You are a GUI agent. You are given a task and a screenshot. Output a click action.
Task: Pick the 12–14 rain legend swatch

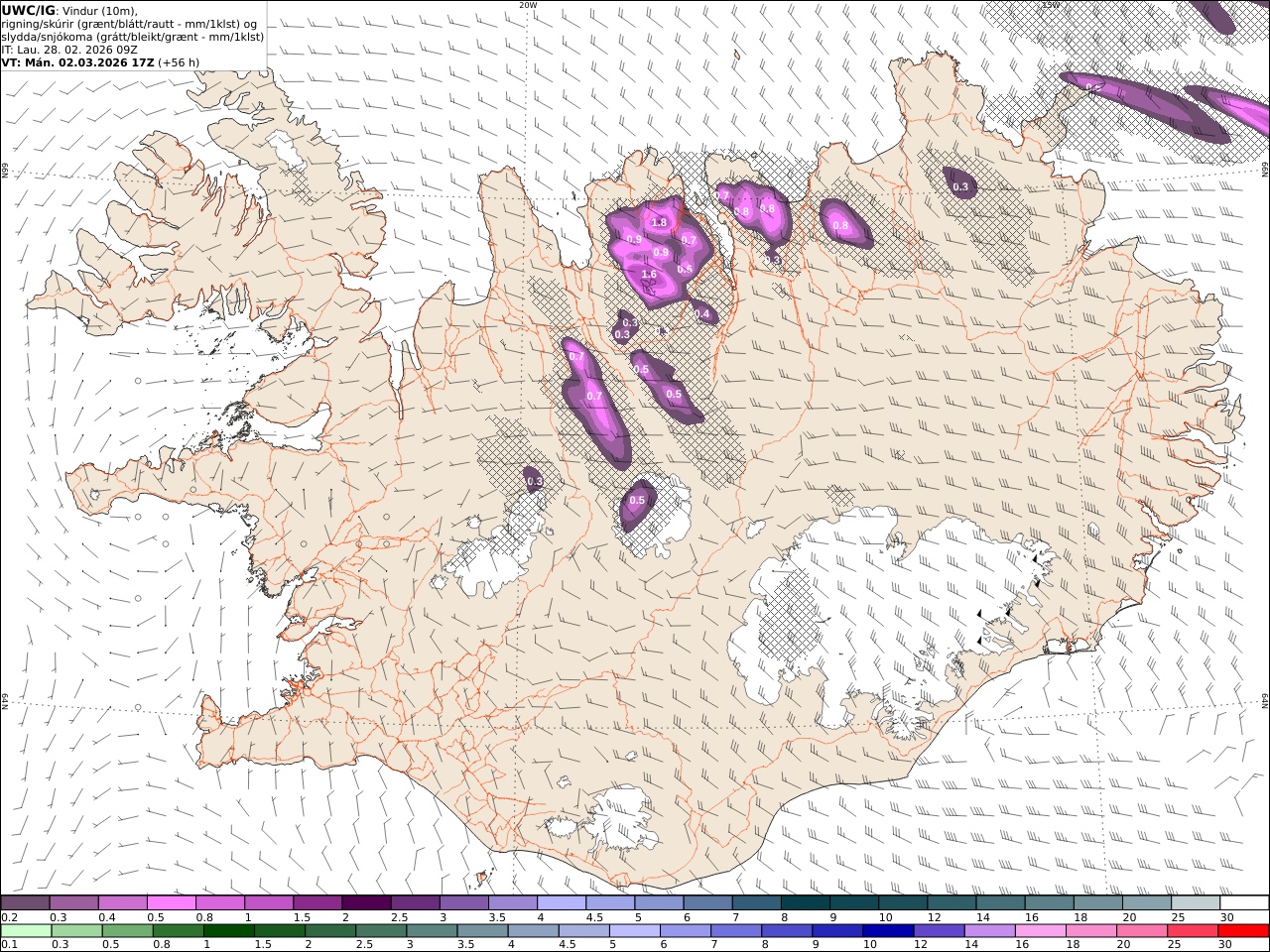pos(939,930)
